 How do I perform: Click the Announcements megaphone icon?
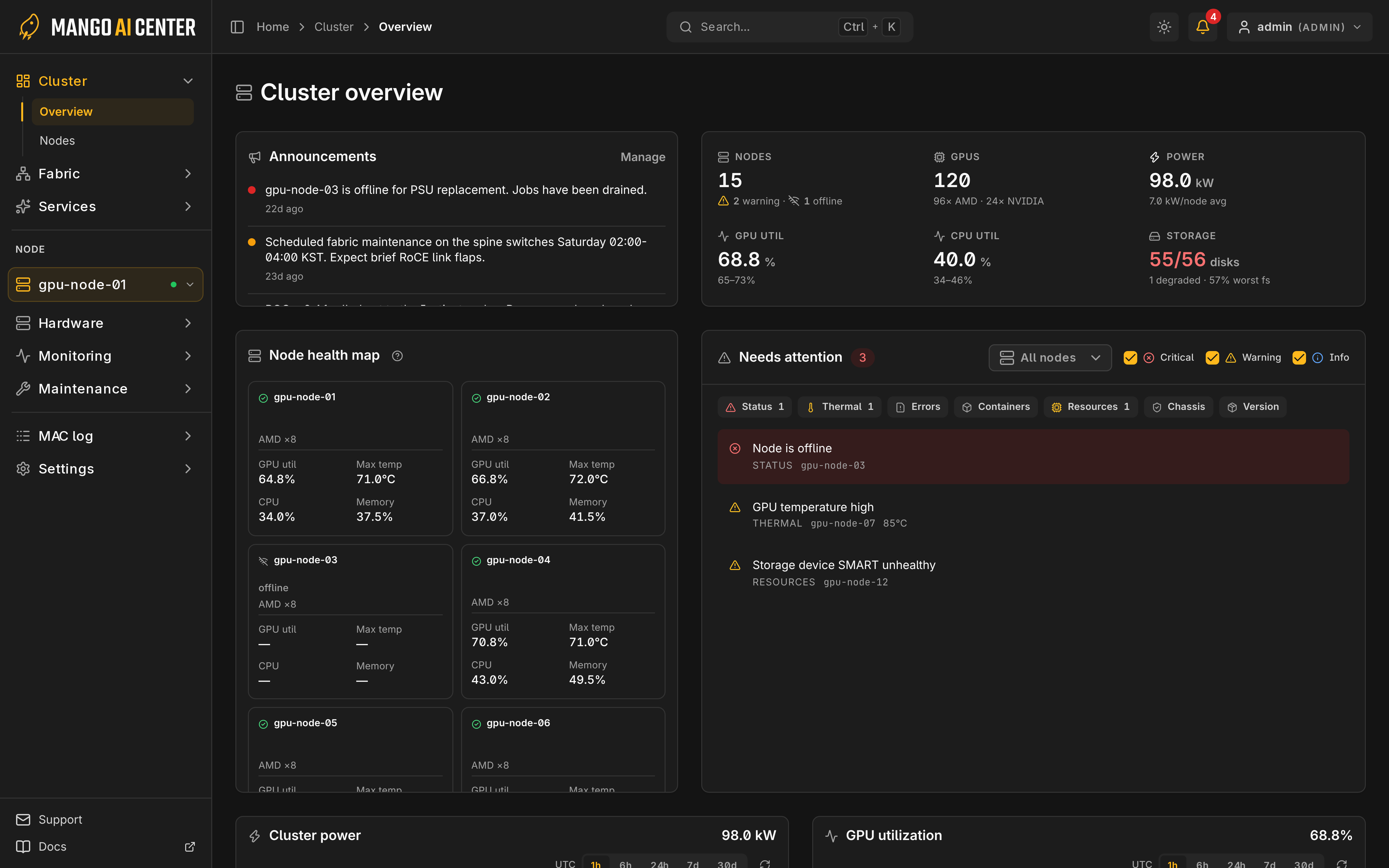255,157
